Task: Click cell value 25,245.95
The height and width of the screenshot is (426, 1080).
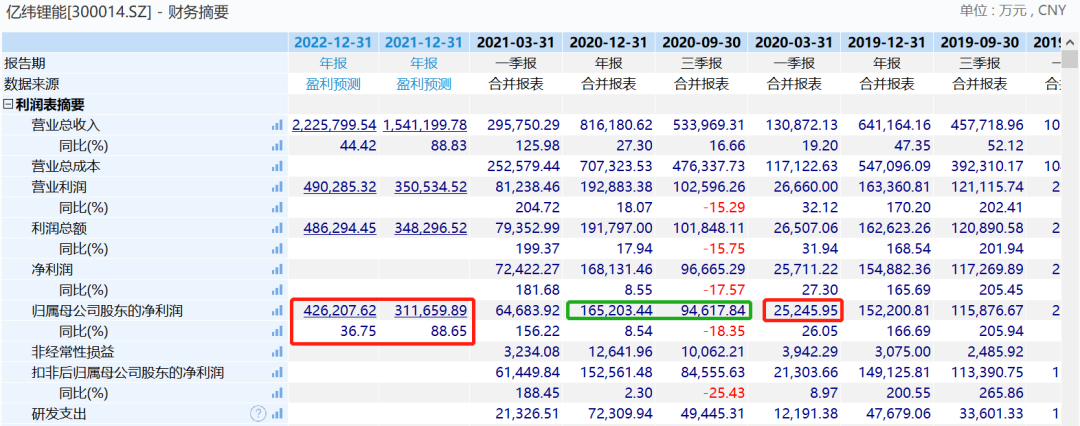Action: click(804, 311)
